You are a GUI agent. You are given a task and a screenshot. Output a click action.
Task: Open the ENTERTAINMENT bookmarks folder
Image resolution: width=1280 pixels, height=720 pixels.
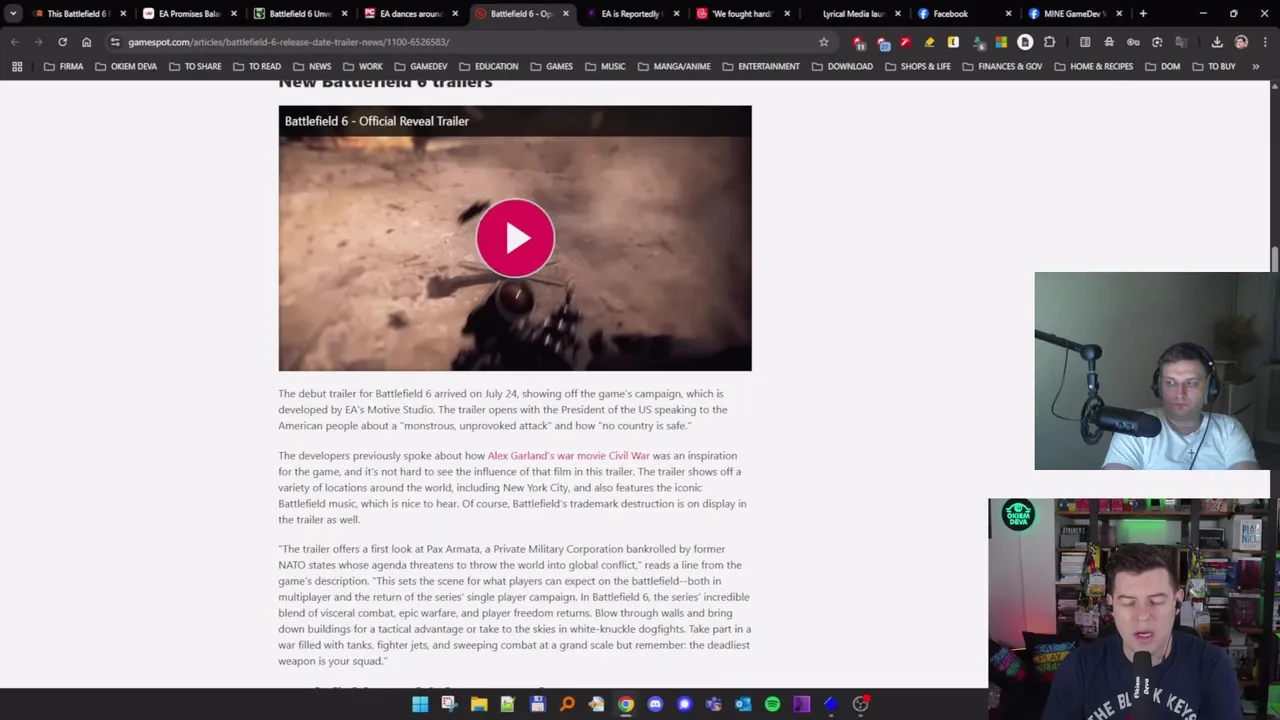[x=760, y=66]
